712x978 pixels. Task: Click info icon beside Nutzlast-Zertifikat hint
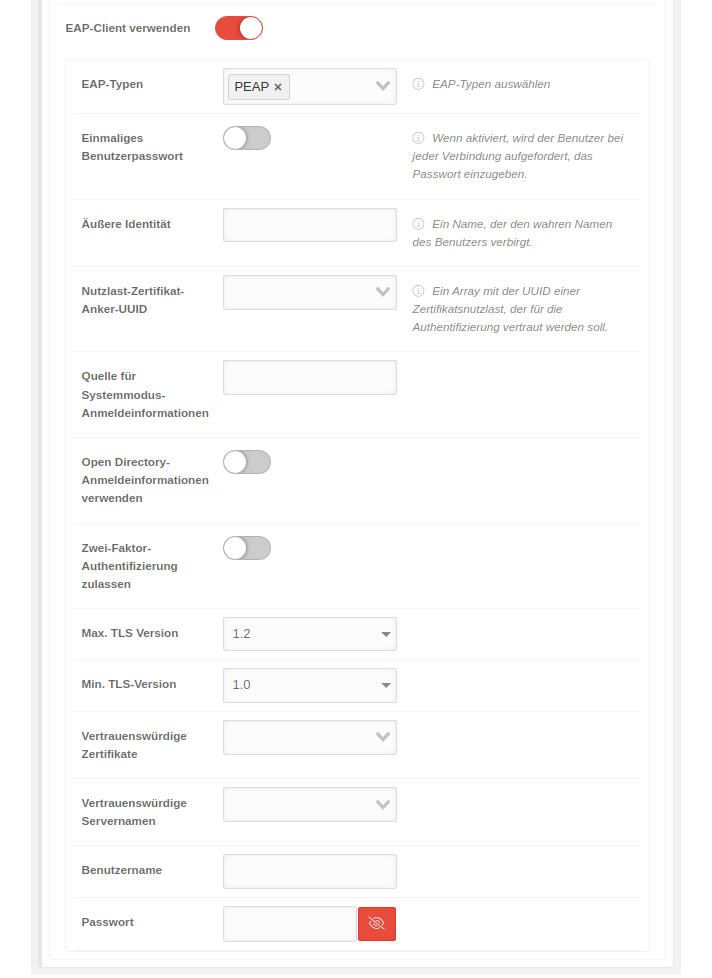[418, 291]
